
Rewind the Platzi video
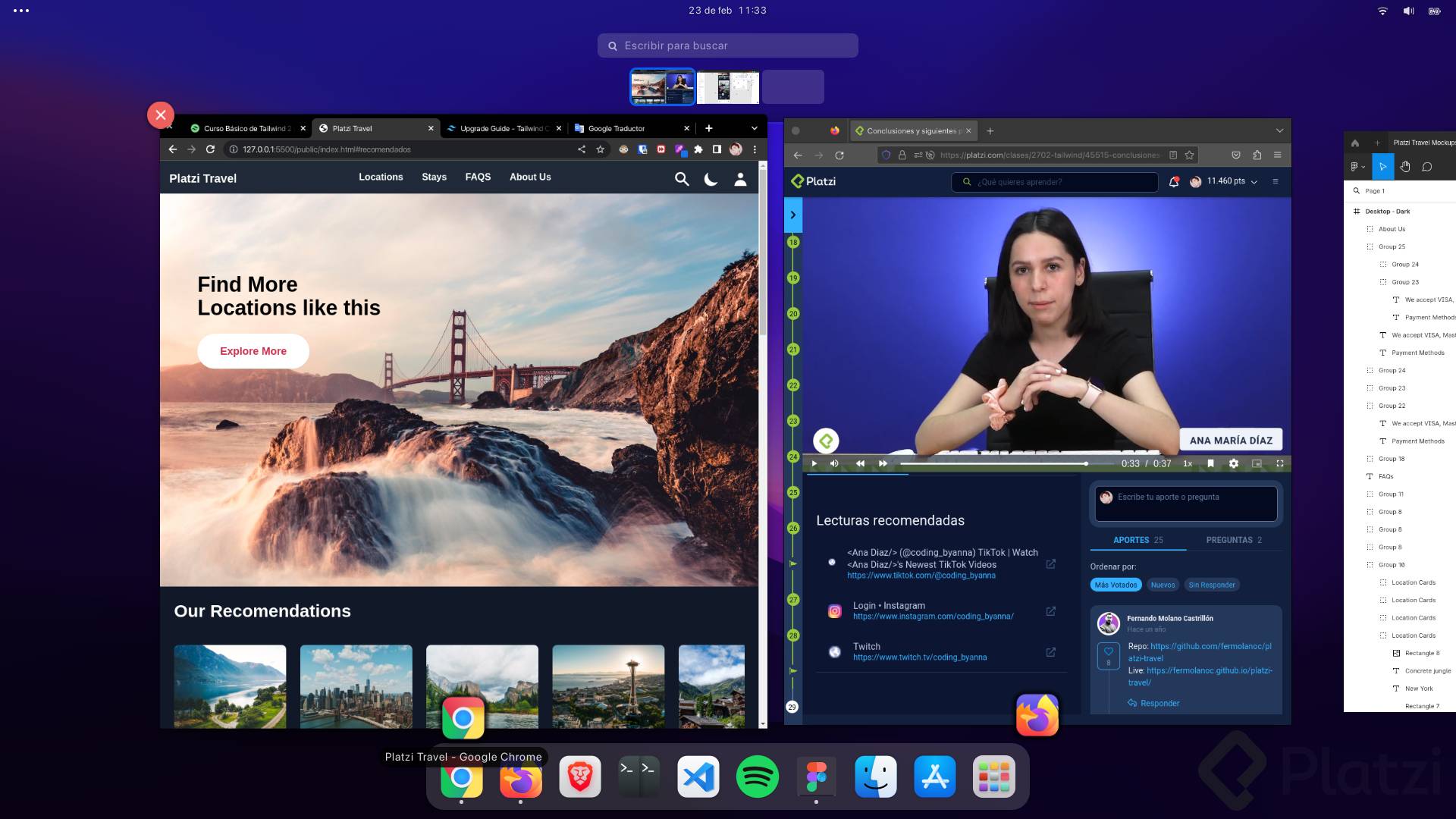pos(860,463)
